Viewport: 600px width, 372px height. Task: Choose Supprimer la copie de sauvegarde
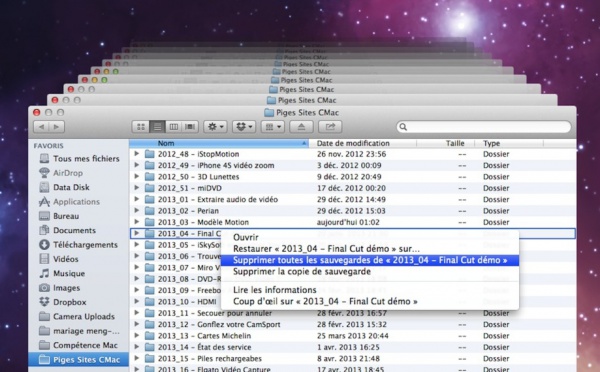(370, 272)
